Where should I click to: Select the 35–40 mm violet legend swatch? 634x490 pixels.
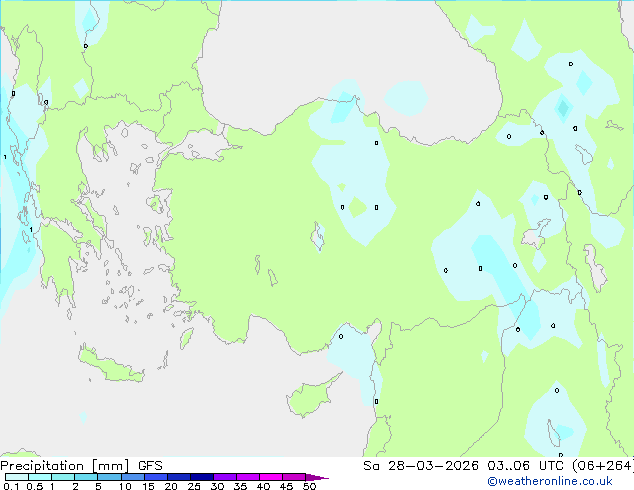click(x=248, y=477)
